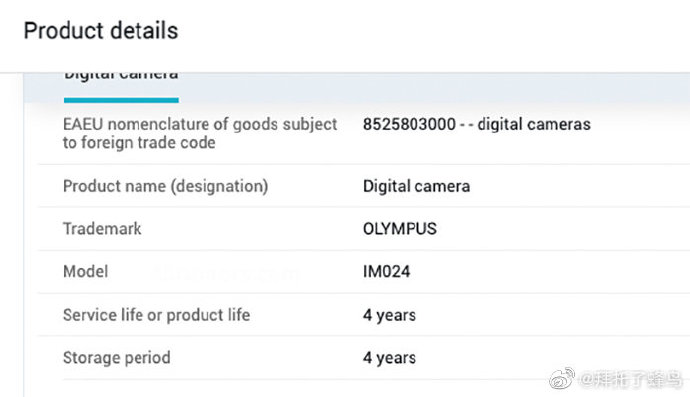Select the 4 years storage period value

(389, 358)
